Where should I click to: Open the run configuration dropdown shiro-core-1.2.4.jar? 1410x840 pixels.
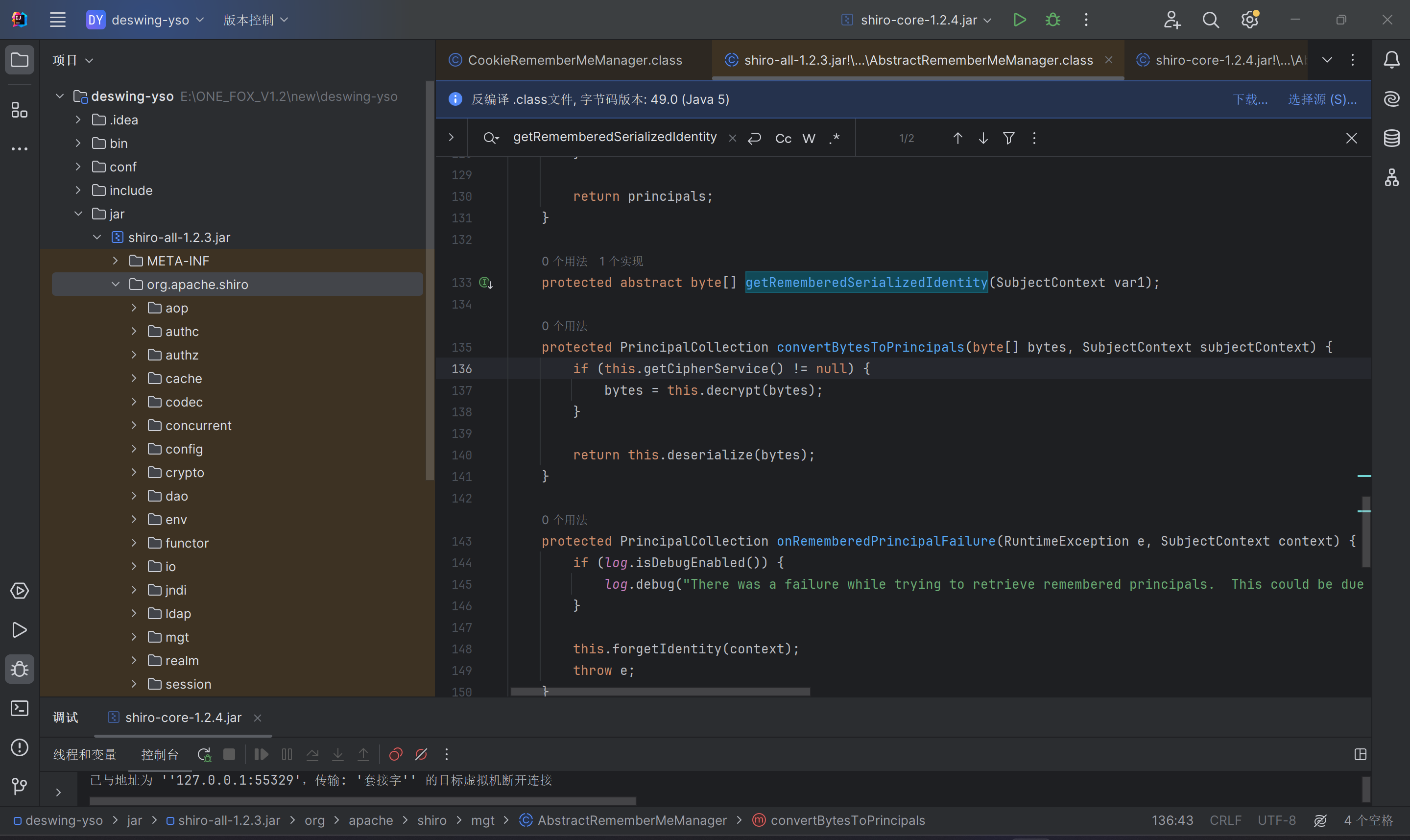(917, 20)
